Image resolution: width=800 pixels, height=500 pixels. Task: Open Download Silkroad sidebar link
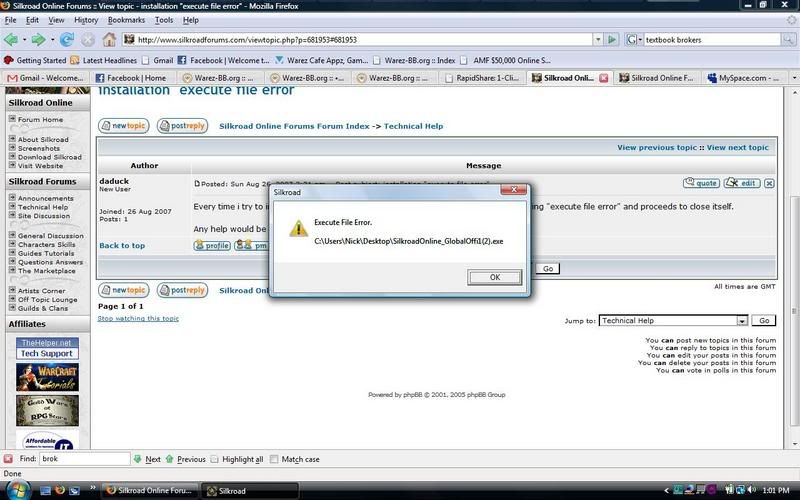point(49,157)
